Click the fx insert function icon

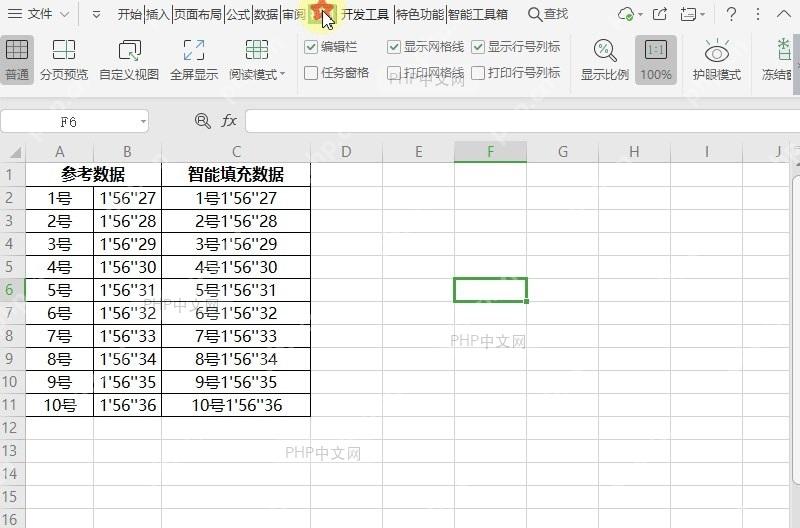[x=229, y=121]
